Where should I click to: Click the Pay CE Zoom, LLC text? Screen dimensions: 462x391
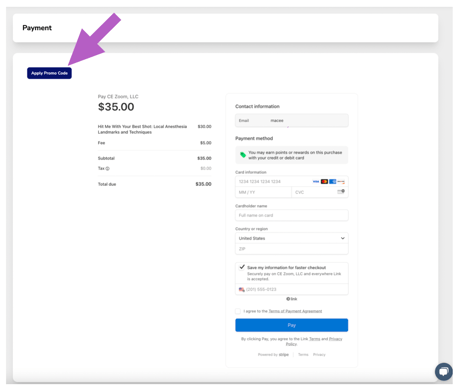(x=118, y=96)
